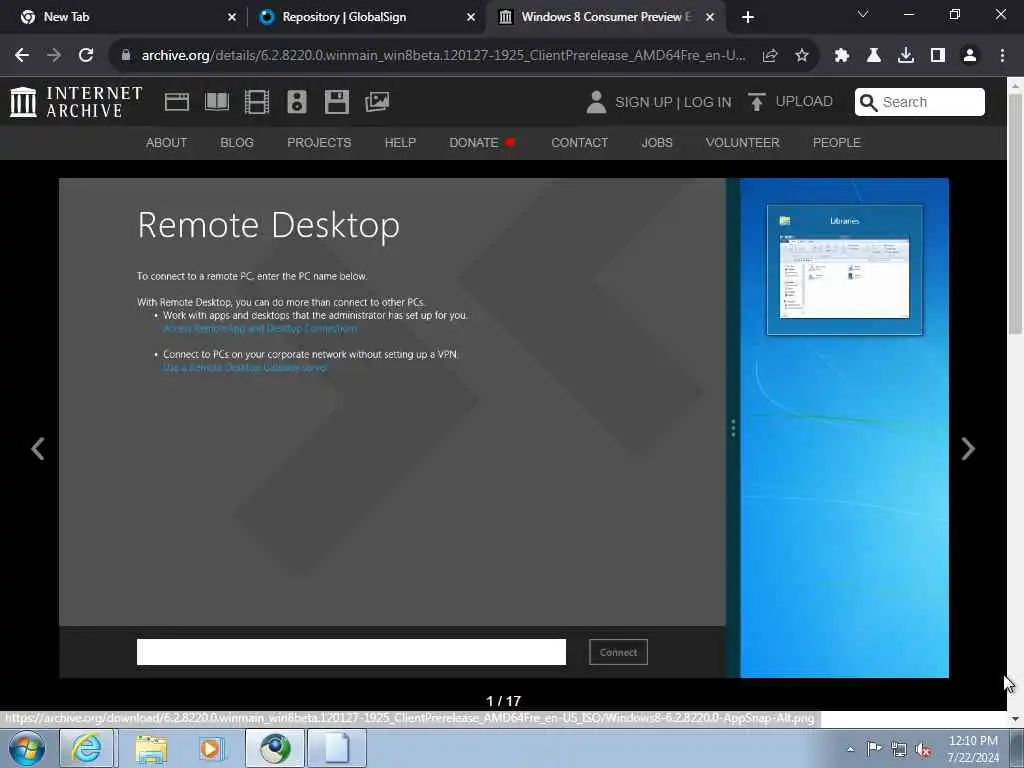
Task: Open the Chrome profile avatar
Action: [970, 56]
